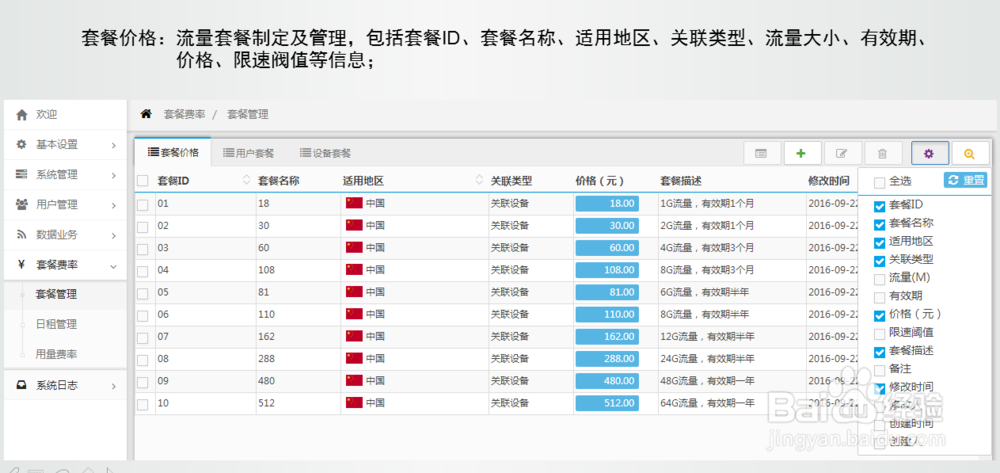Image resolution: width=1000 pixels, height=473 pixels.
Task: Click the 用户管理 users sidebar icon
Action: tap(22, 205)
